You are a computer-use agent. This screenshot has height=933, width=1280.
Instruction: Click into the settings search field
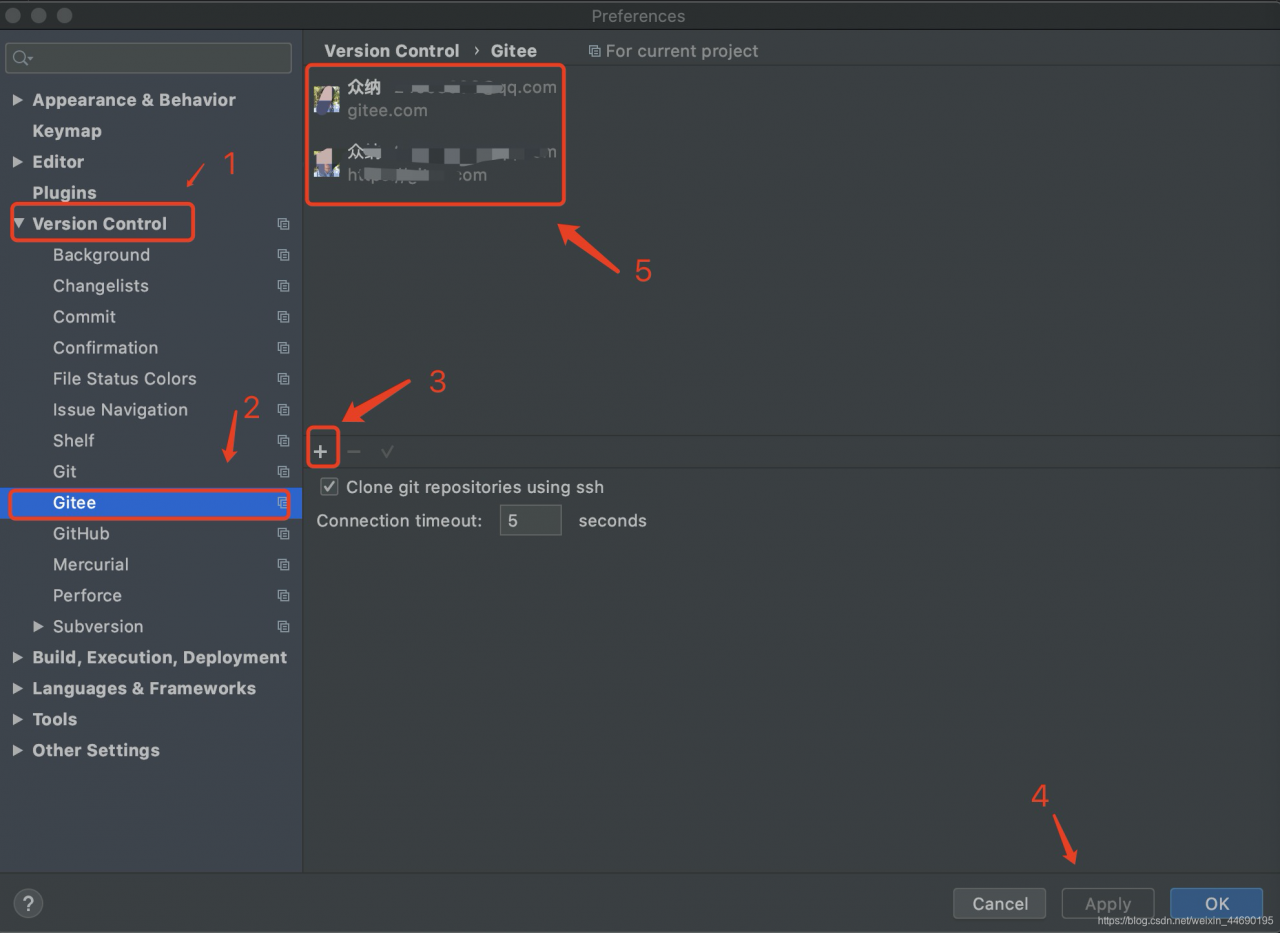point(149,58)
